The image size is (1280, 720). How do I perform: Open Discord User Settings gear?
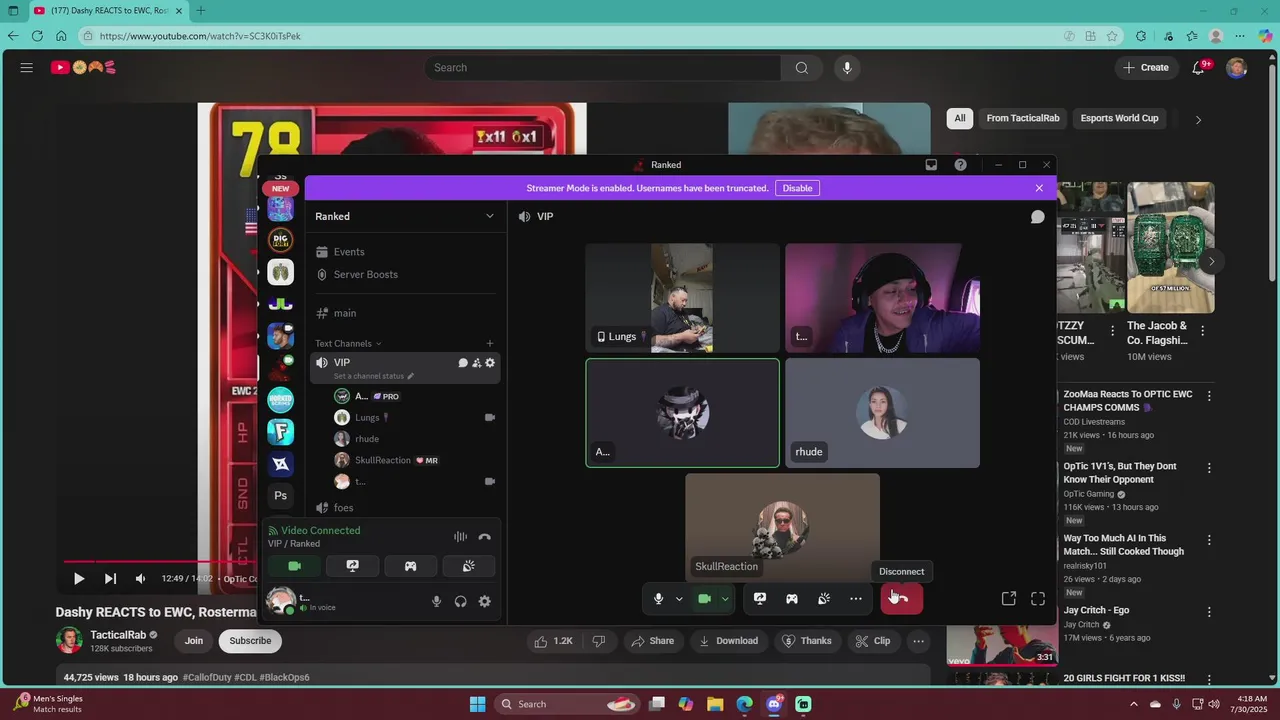pyautogui.click(x=485, y=601)
